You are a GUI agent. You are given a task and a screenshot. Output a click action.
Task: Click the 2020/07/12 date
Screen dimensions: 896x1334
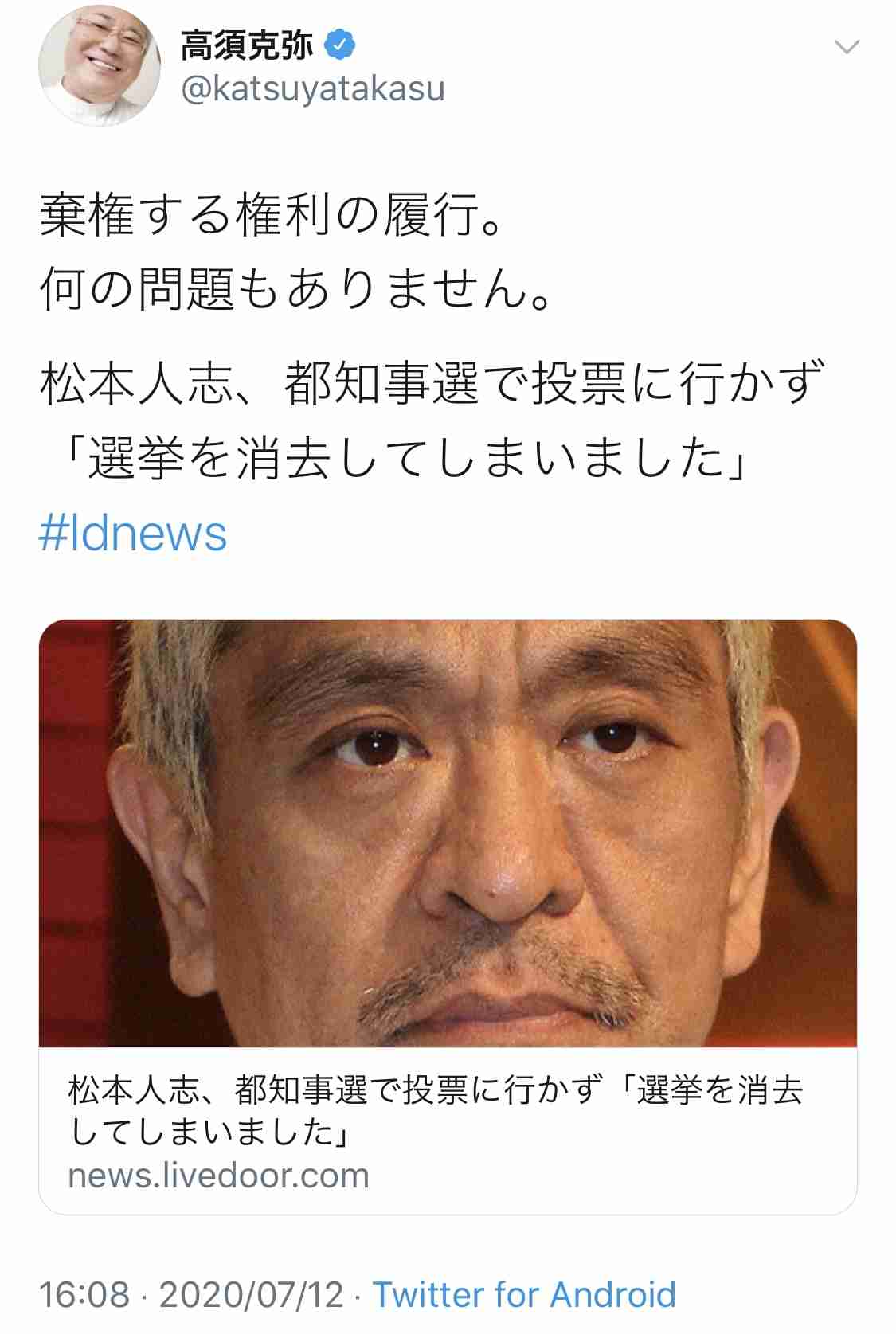(252, 1294)
